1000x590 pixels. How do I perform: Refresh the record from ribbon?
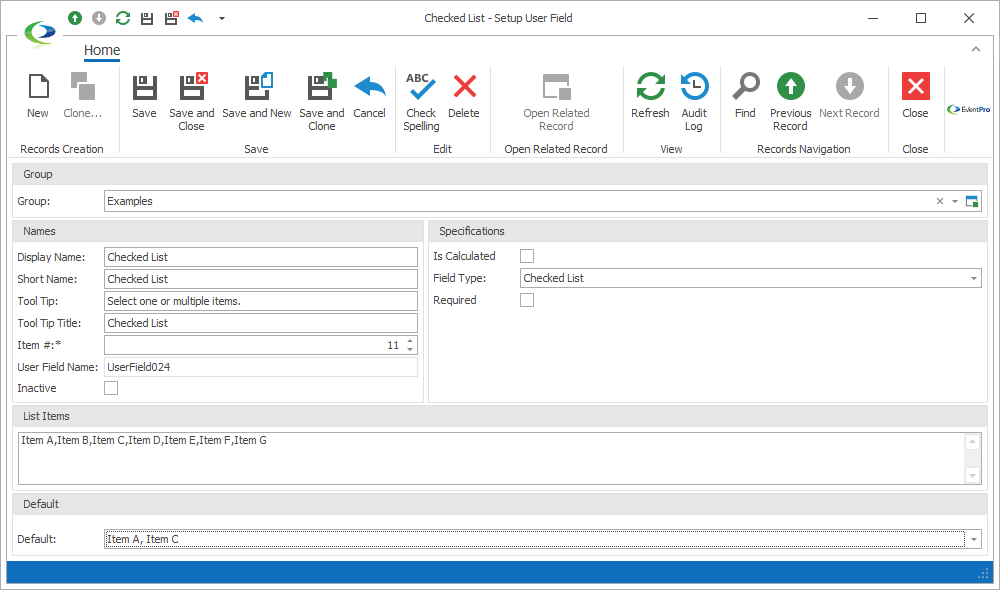[x=650, y=96]
